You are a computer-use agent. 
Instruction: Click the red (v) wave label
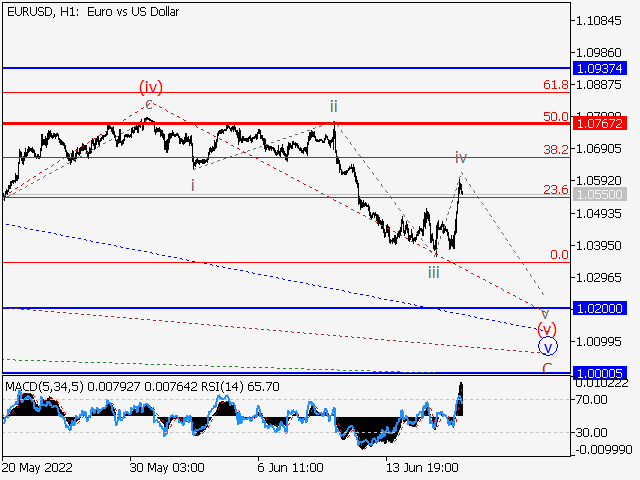(547, 329)
